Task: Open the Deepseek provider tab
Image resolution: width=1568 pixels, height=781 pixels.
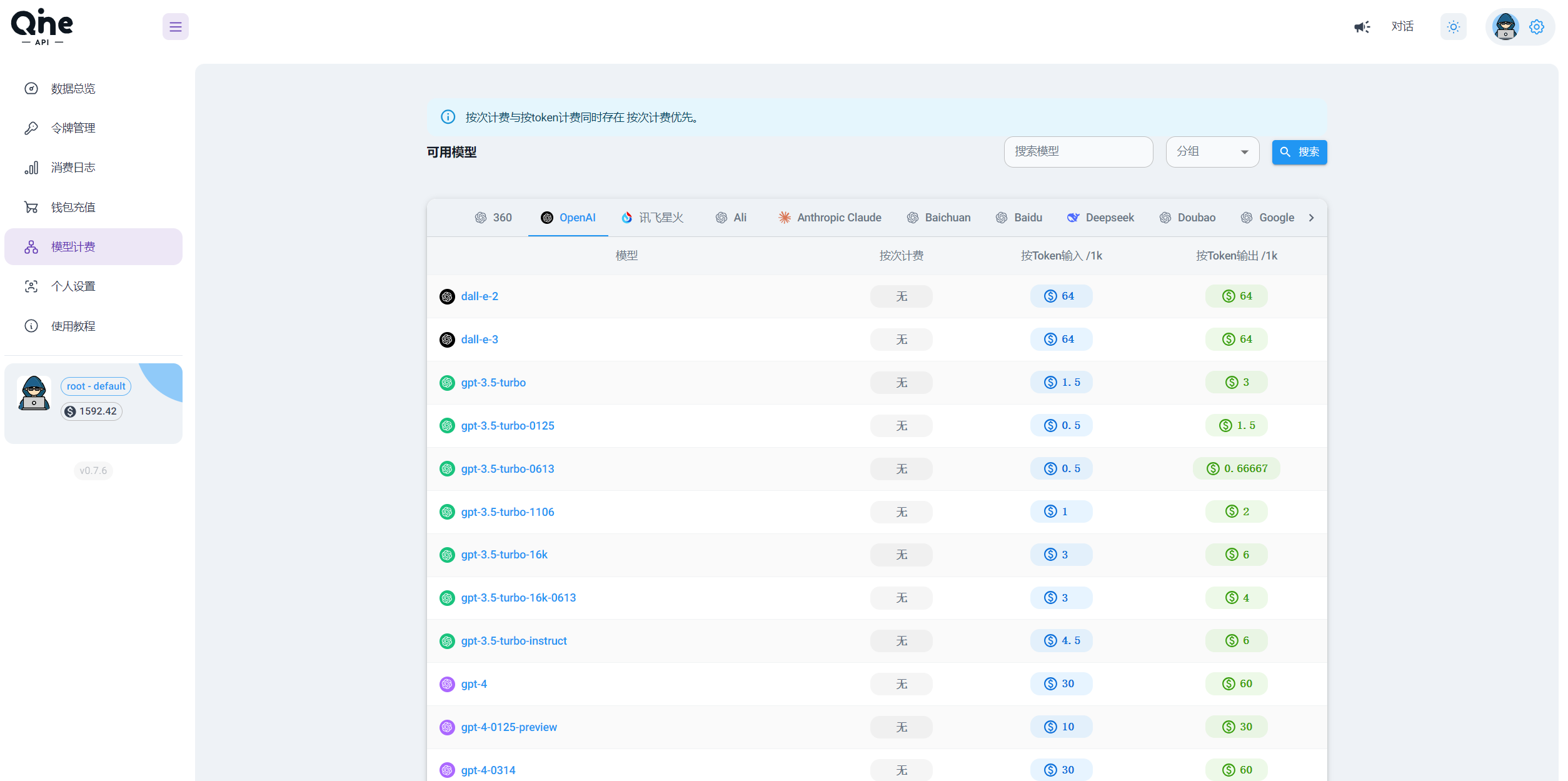Action: [1100, 218]
